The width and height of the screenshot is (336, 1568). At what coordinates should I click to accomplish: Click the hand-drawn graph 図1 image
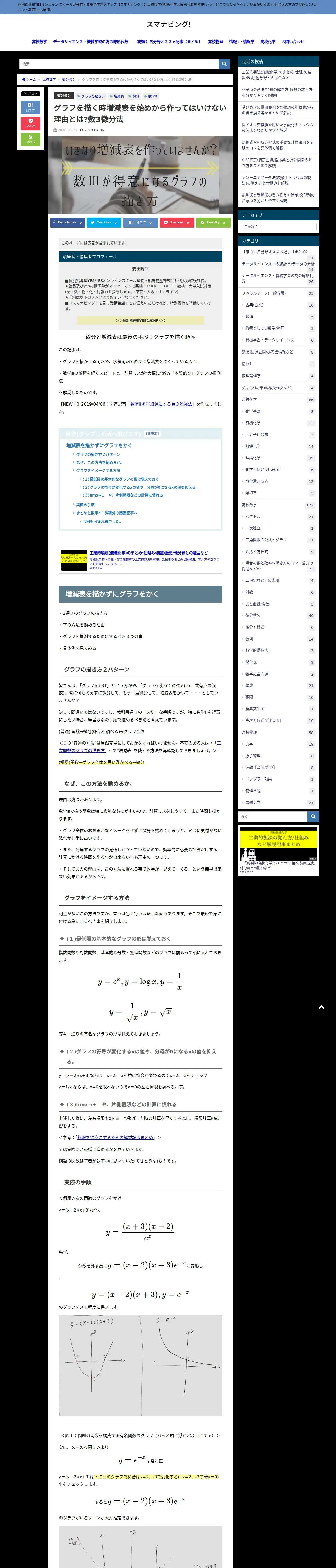pyautogui.click(x=140, y=1365)
